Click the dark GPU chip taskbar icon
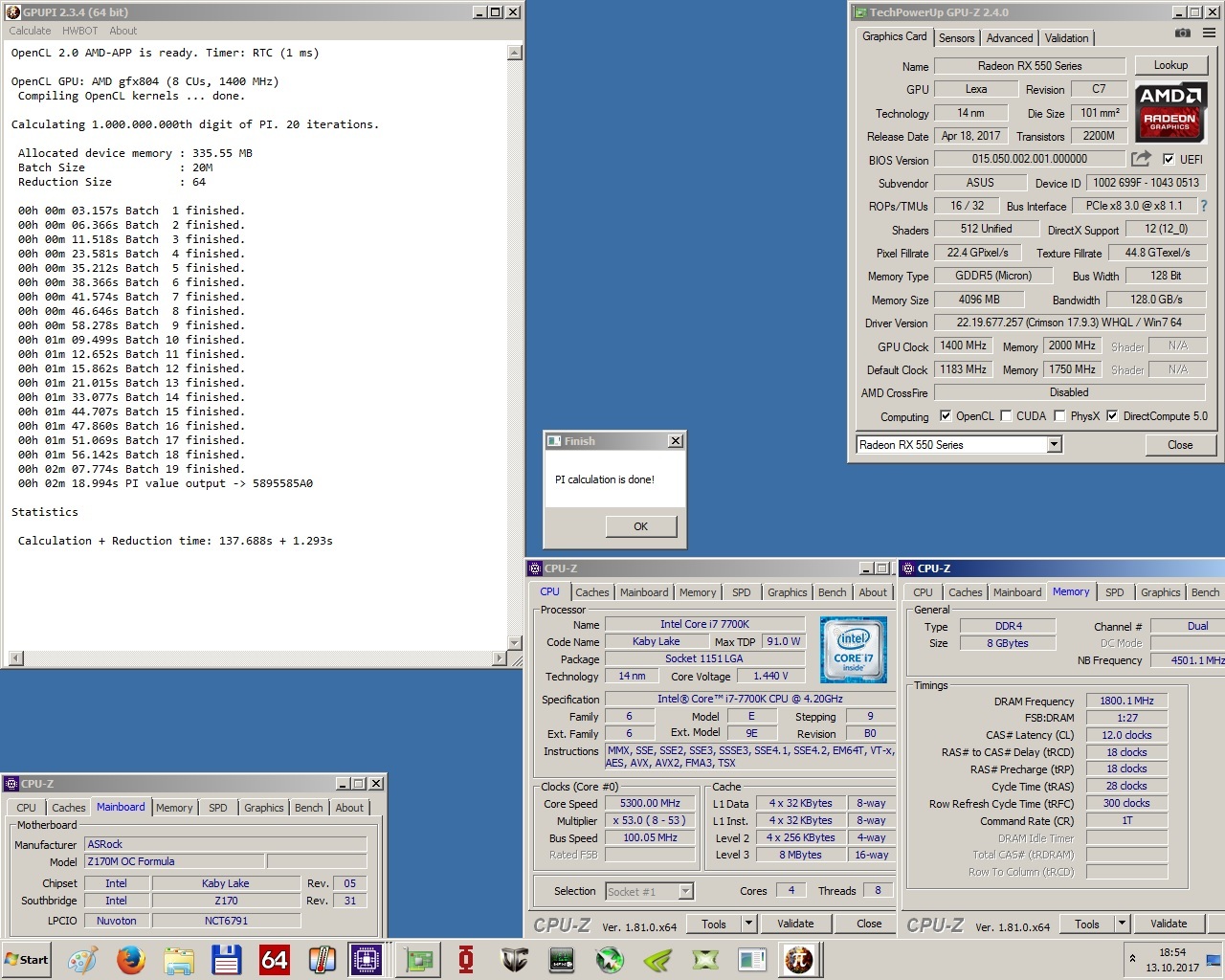 [x=562, y=959]
